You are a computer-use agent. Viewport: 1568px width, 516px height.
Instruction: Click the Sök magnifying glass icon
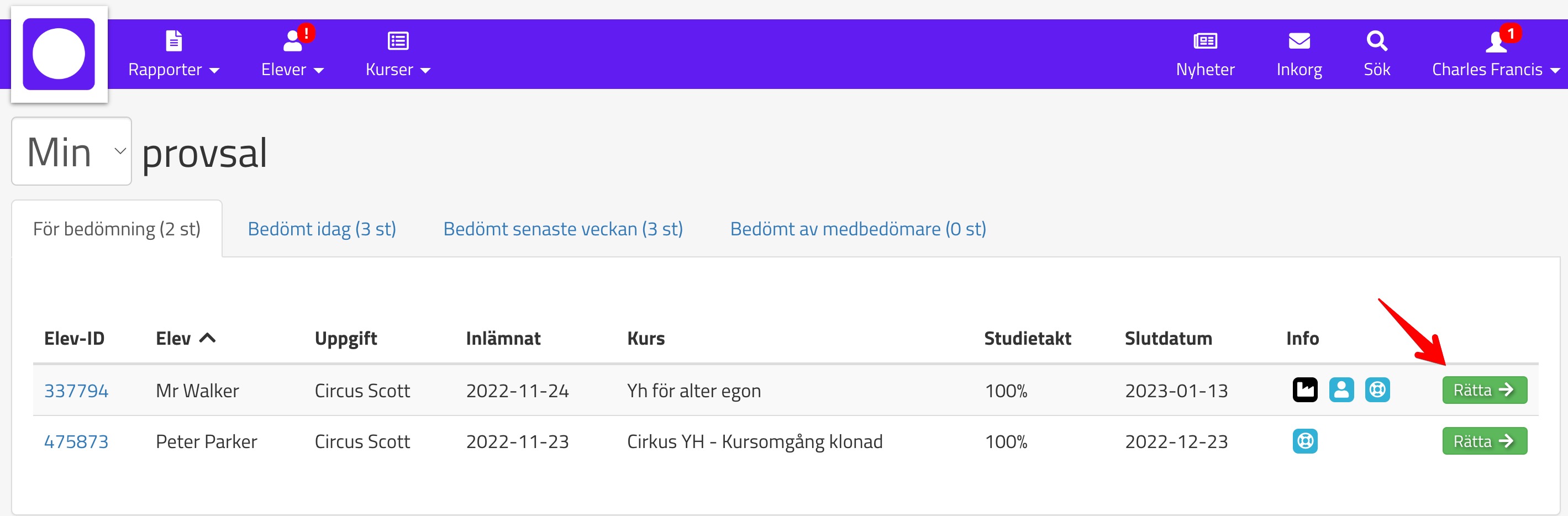pyautogui.click(x=1376, y=41)
